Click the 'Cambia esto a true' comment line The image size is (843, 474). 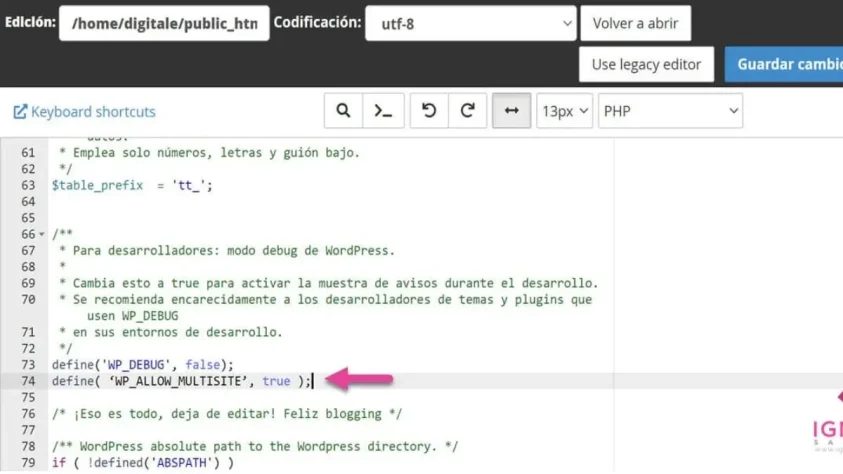[328, 283]
